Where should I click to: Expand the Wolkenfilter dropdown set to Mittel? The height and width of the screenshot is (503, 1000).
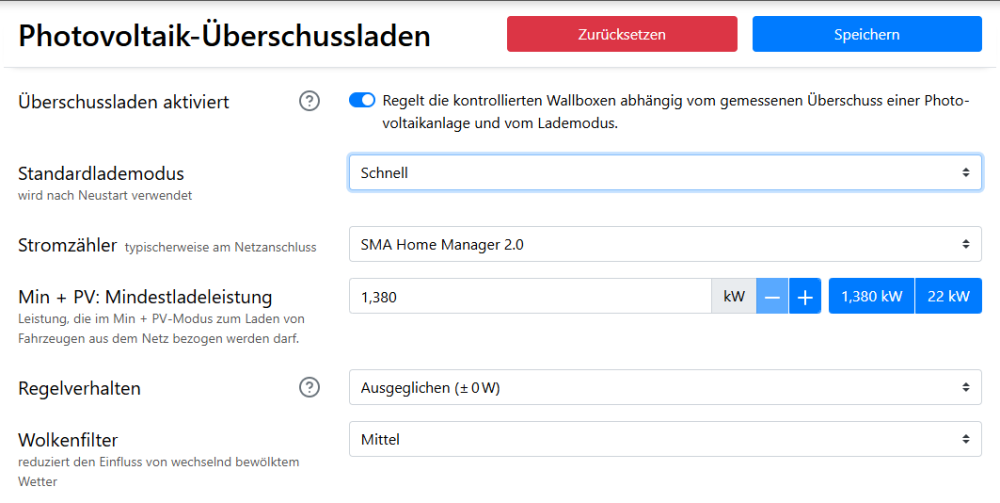[665, 438]
